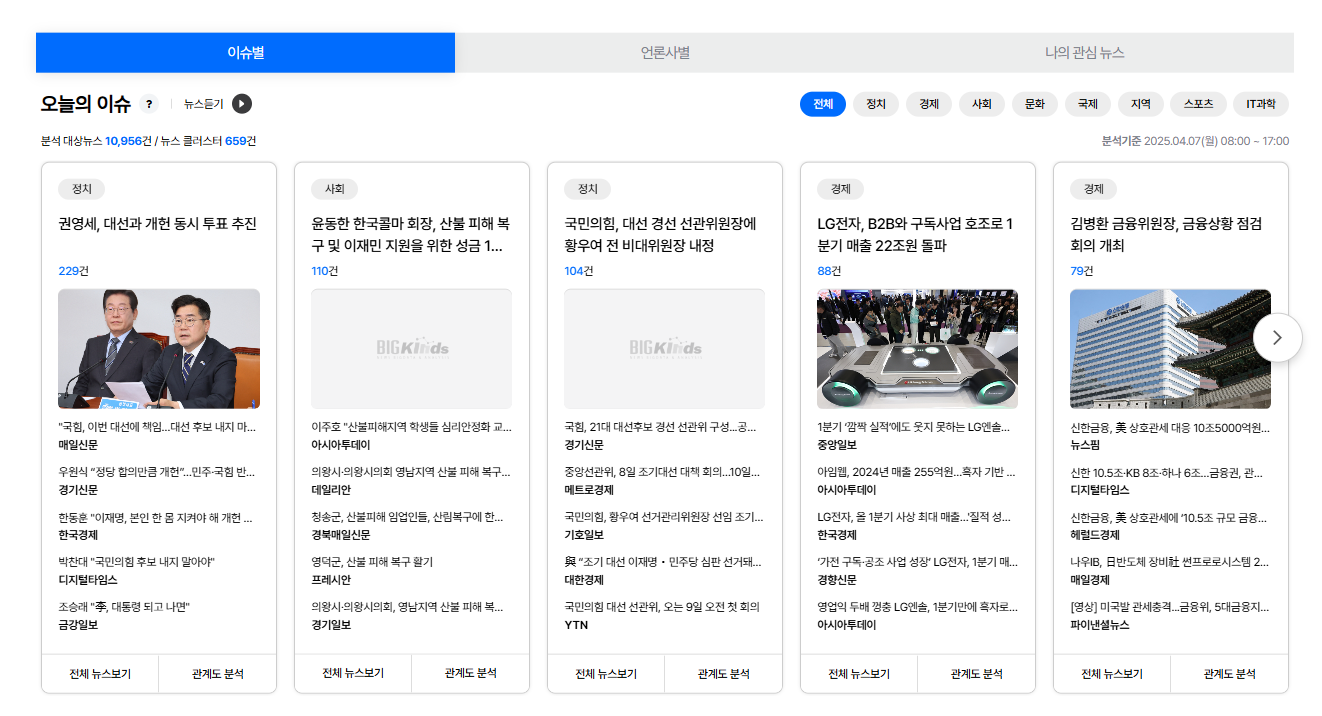
Task: Open article 우원식 "정당 합의만큼 개헌"
Action: click(x=157, y=472)
